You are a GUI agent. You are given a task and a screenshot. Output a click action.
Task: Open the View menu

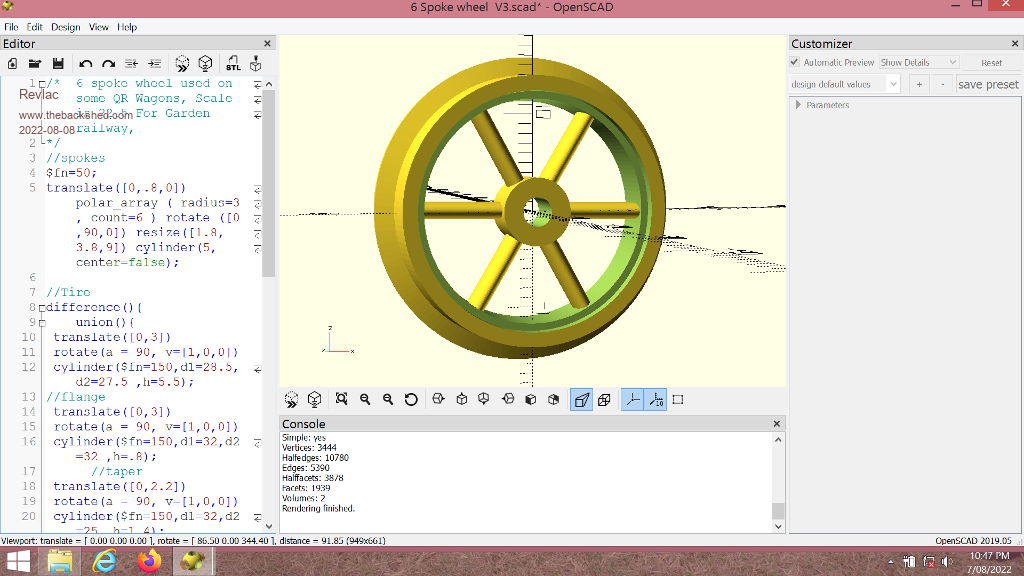click(99, 27)
